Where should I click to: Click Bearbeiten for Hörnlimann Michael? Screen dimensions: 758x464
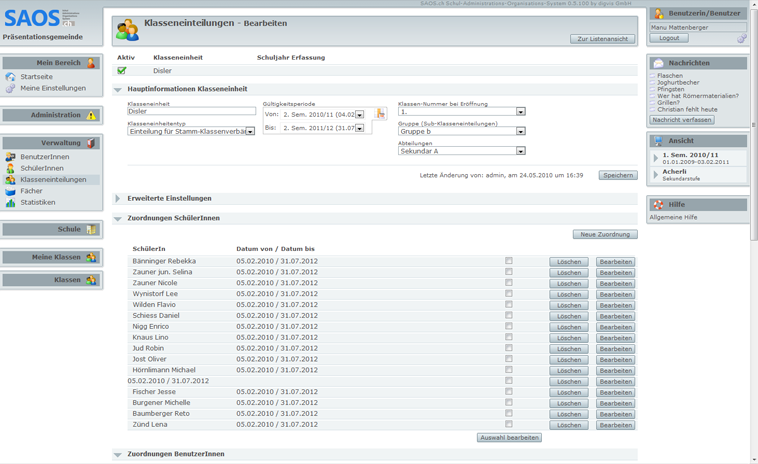click(615, 371)
